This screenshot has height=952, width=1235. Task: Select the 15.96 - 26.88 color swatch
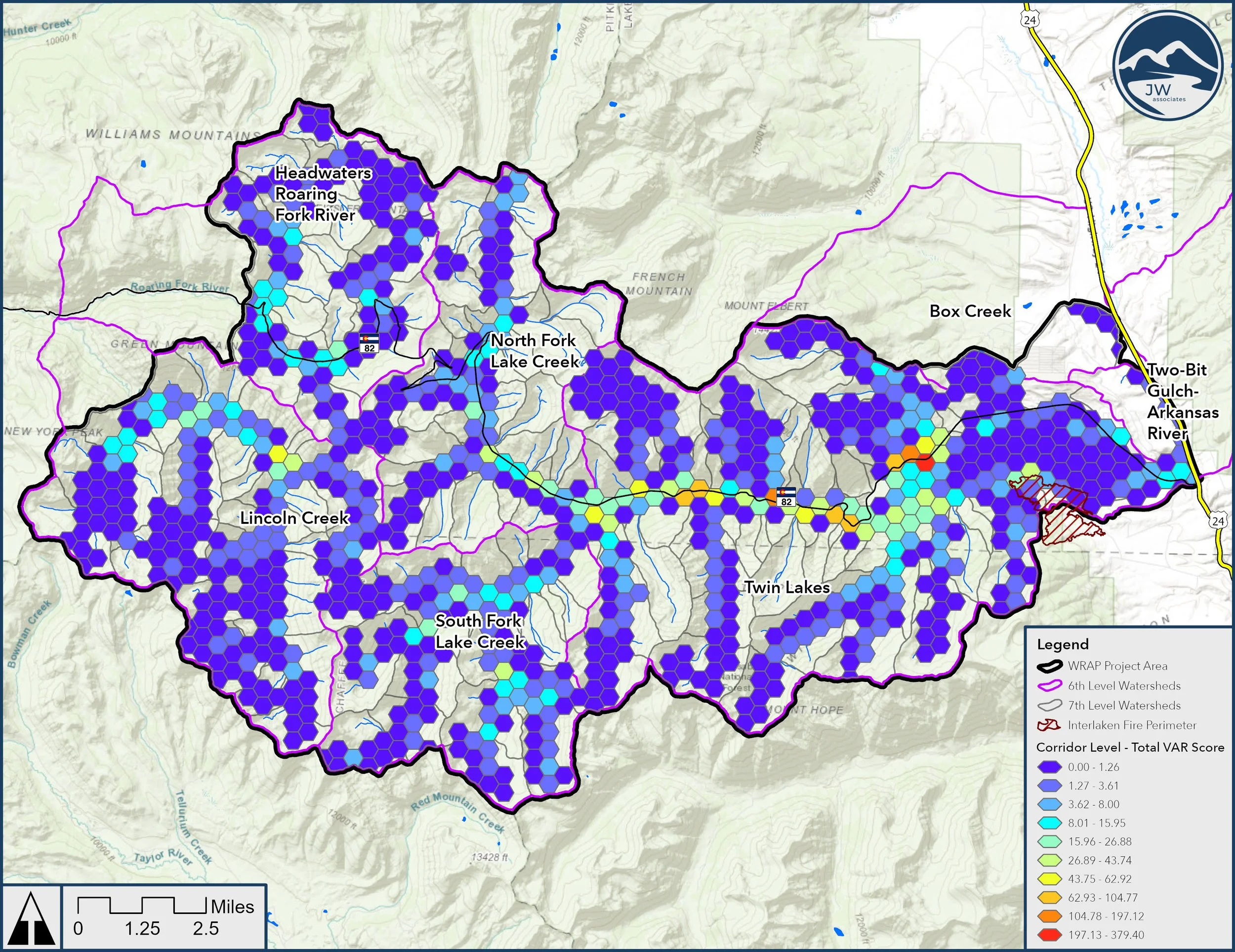1050,842
